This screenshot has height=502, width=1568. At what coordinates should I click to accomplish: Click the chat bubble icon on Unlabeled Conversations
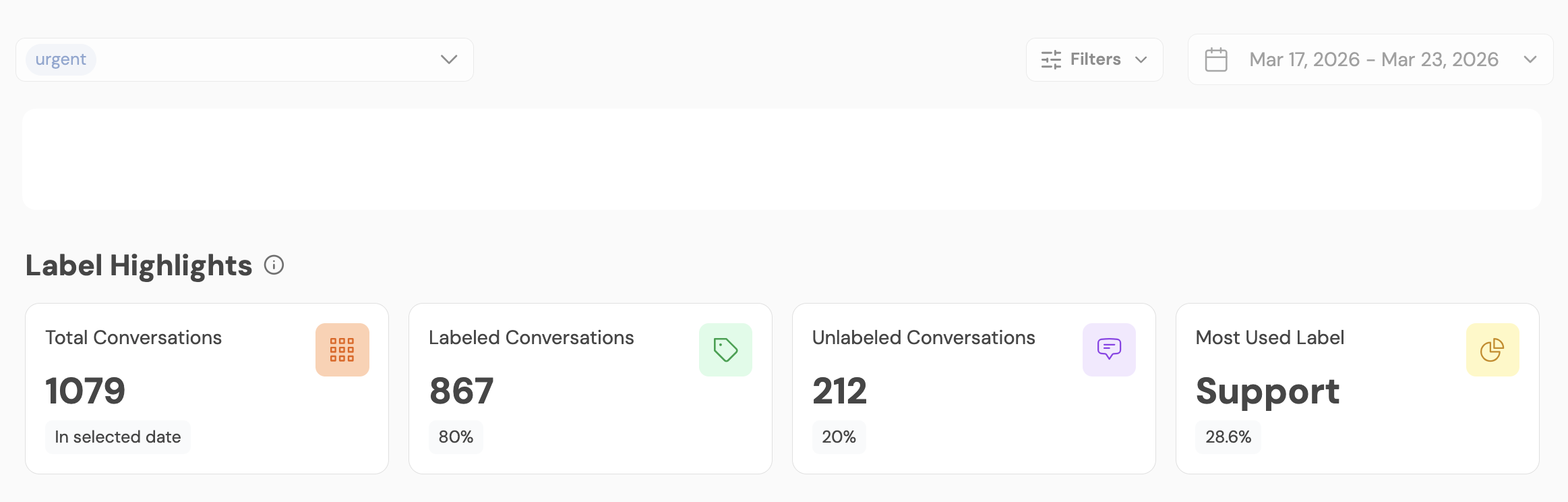click(x=1109, y=349)
